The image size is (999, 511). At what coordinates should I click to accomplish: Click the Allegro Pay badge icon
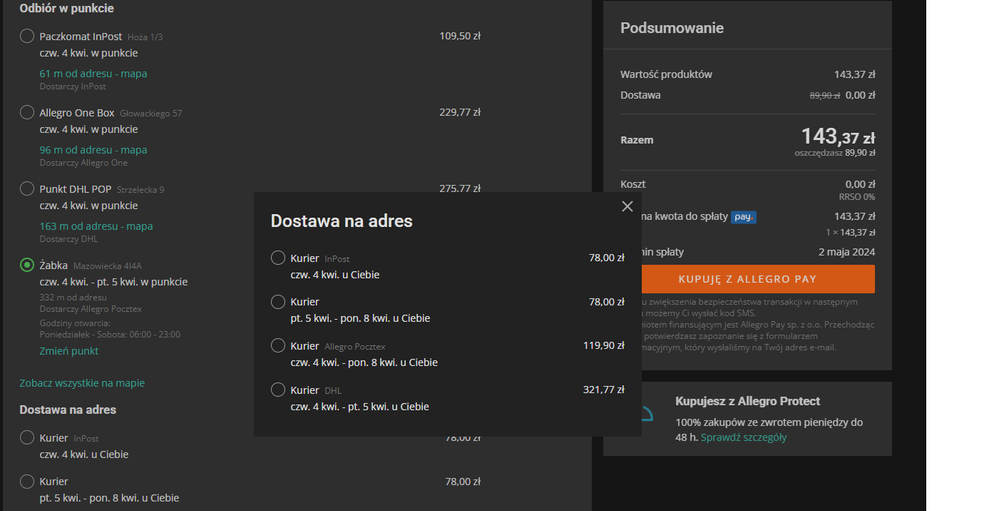coord(744,217)
